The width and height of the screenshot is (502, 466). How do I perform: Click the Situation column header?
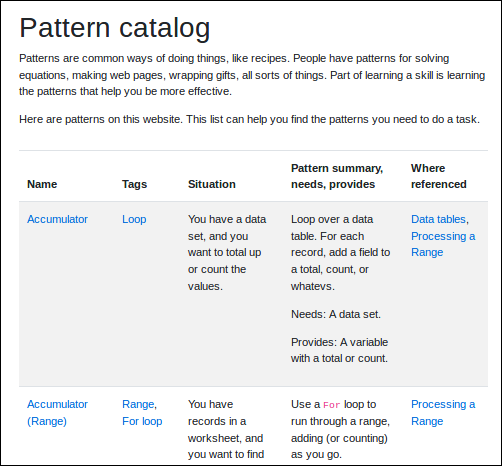pyautogui.click(x=212, y=184)
